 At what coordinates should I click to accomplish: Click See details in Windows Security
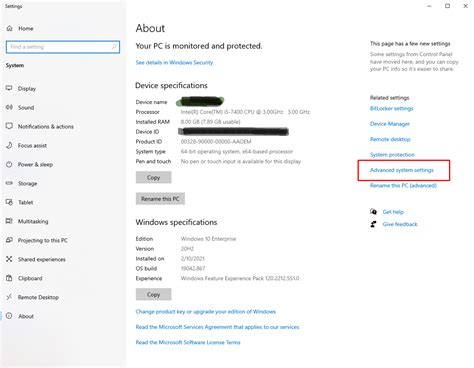[174, 63]
